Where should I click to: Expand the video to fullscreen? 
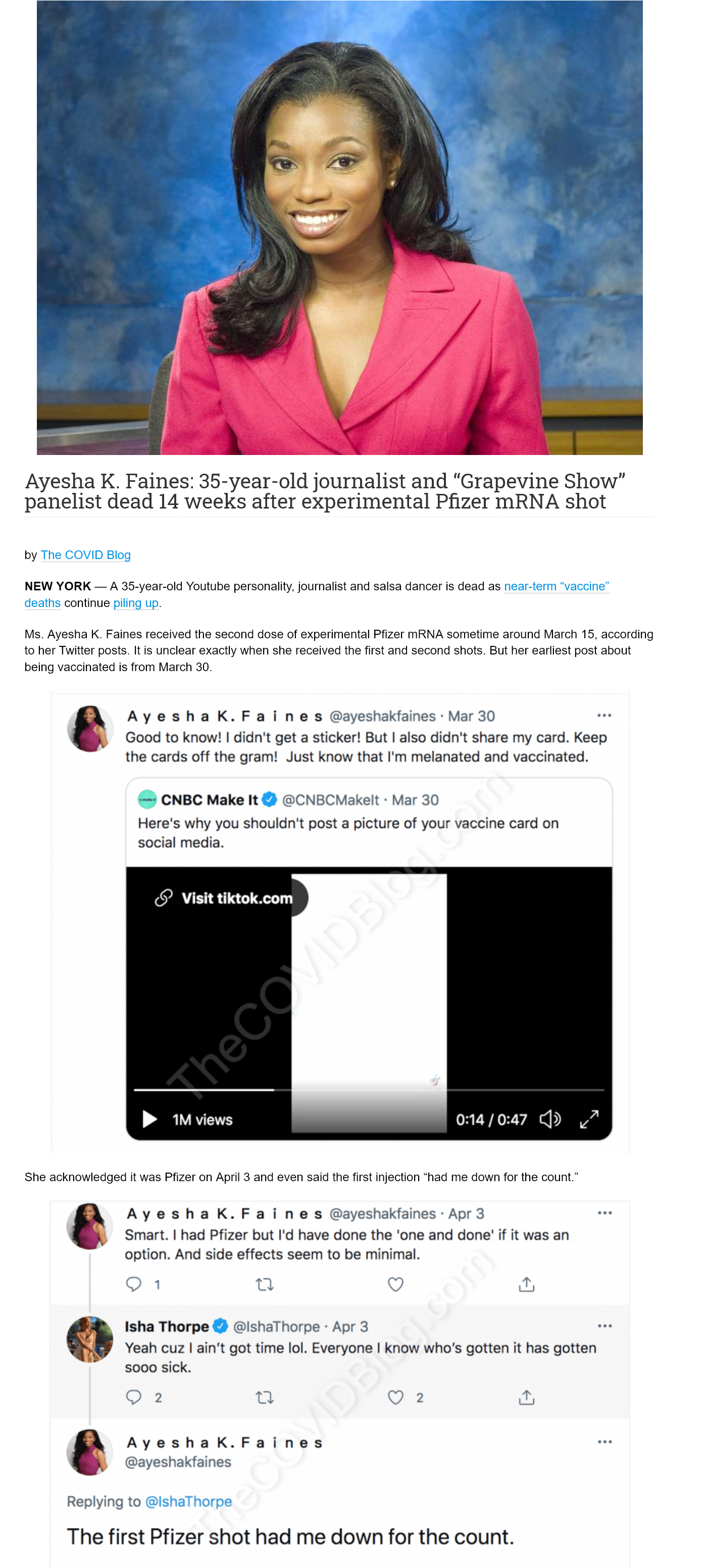[589, 1119]
